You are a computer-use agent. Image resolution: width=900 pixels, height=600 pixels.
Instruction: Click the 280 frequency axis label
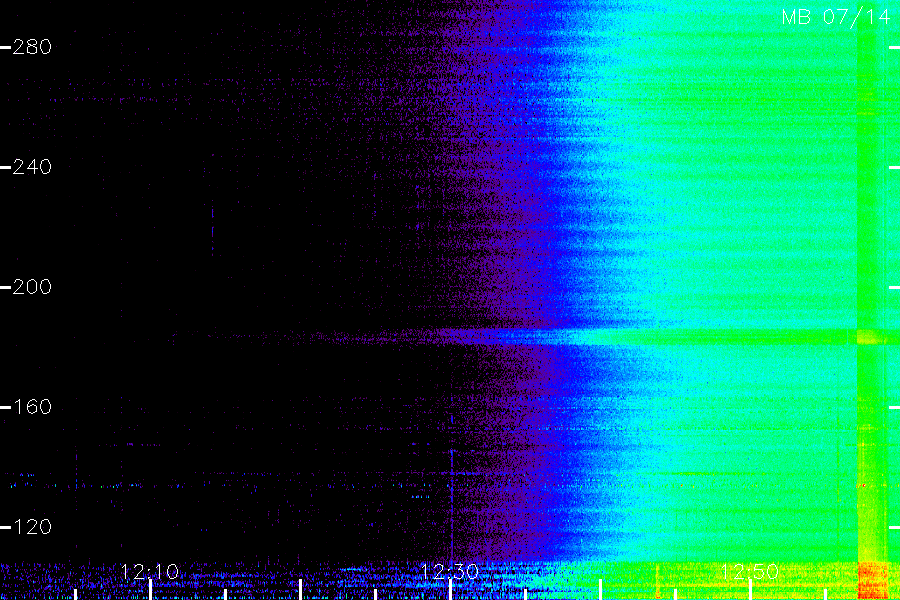32,47
